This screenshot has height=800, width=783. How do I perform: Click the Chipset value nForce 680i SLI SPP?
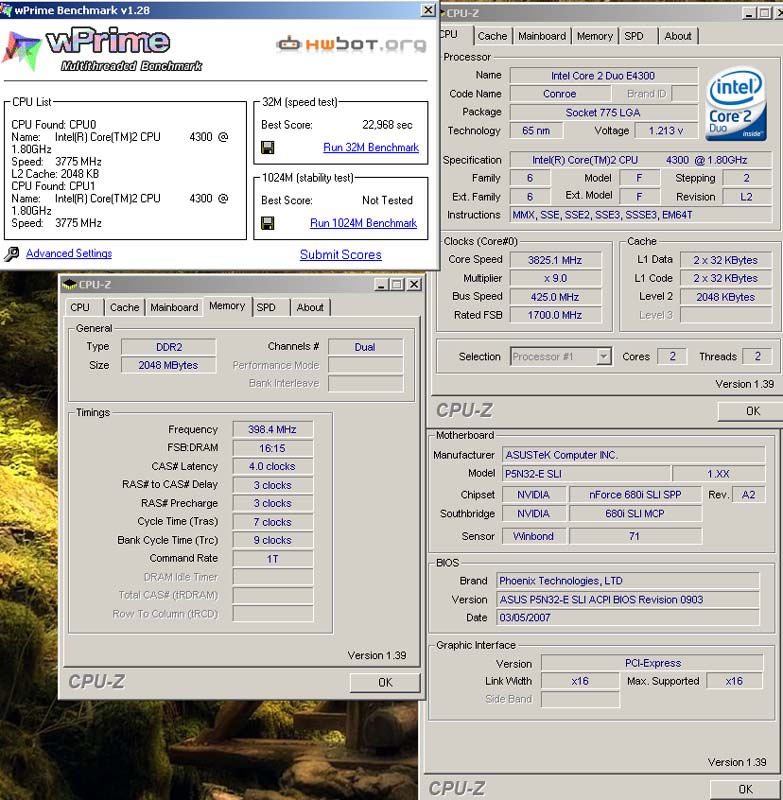pyautogui.click(x=635, y=495)
